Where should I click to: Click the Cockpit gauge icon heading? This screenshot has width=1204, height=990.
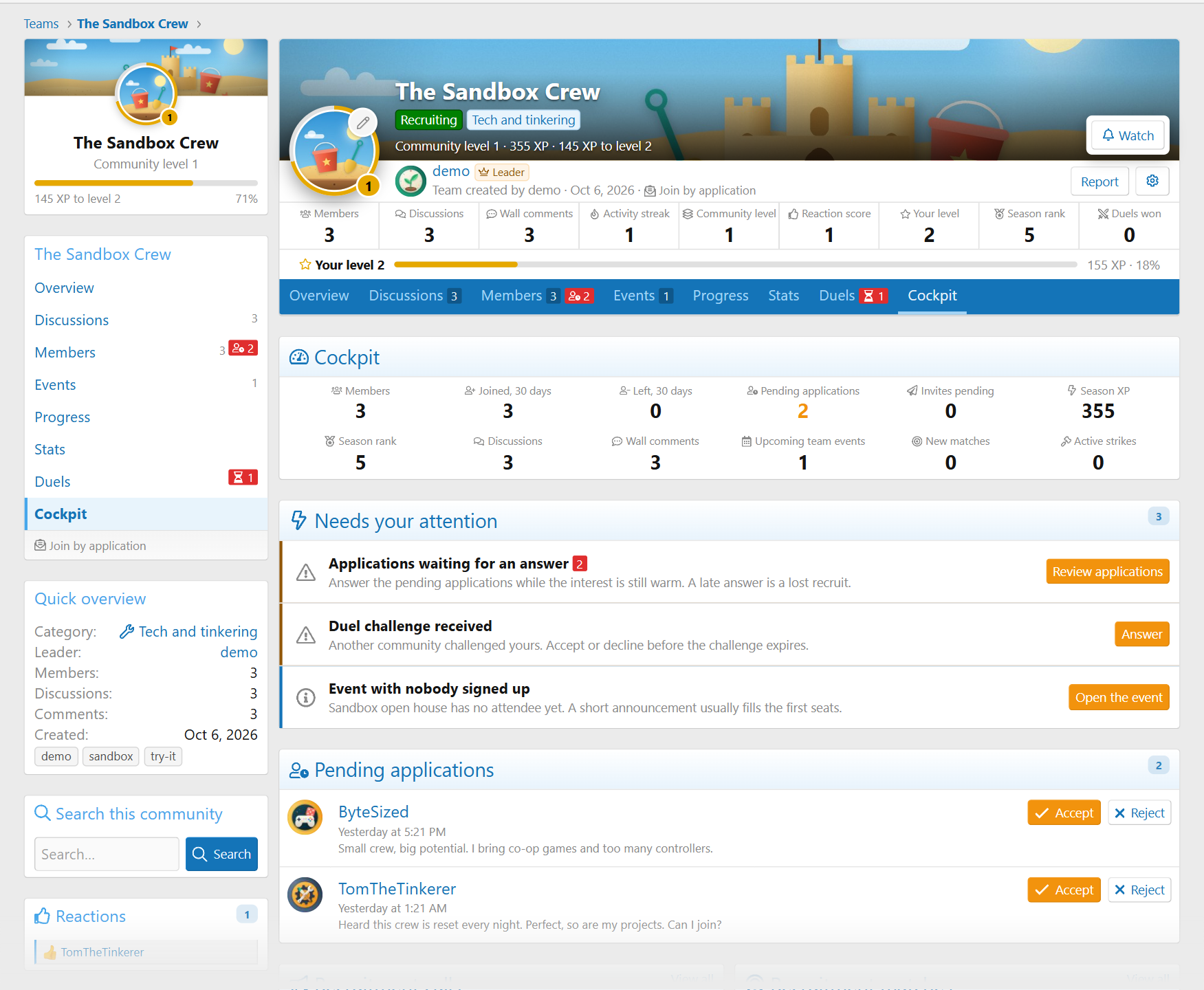299,357
